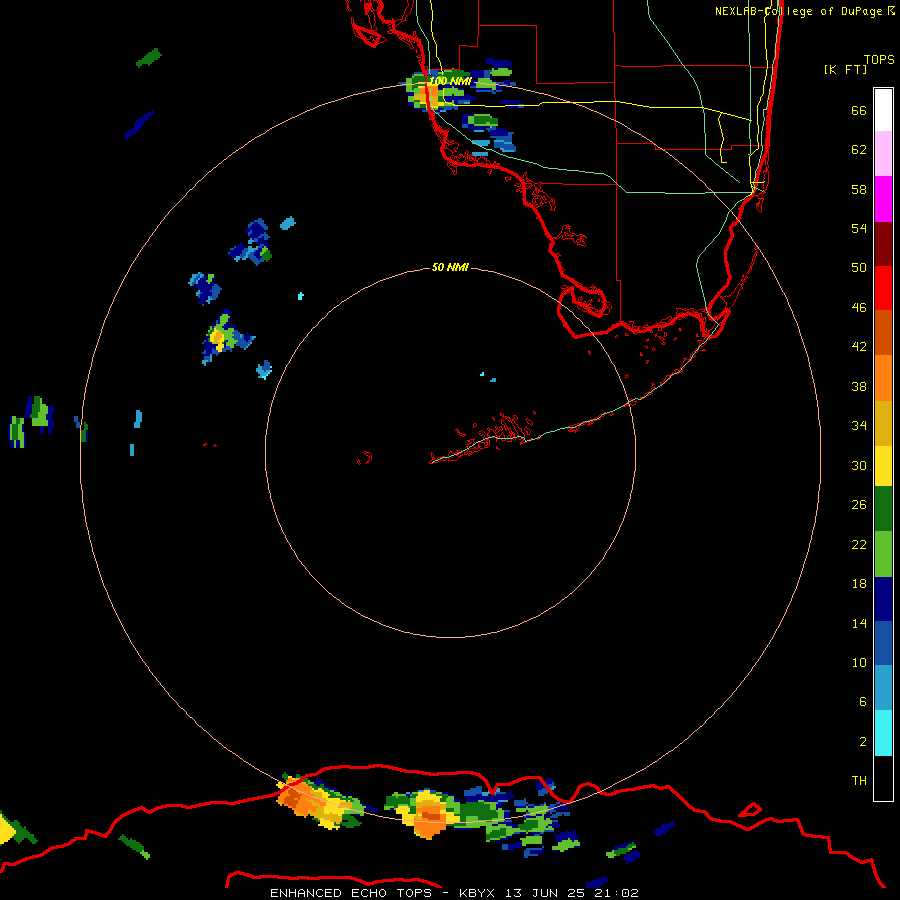Screen dimensions: 900x900
Task: Select the medium blue legend swatch
Action: 883,643
